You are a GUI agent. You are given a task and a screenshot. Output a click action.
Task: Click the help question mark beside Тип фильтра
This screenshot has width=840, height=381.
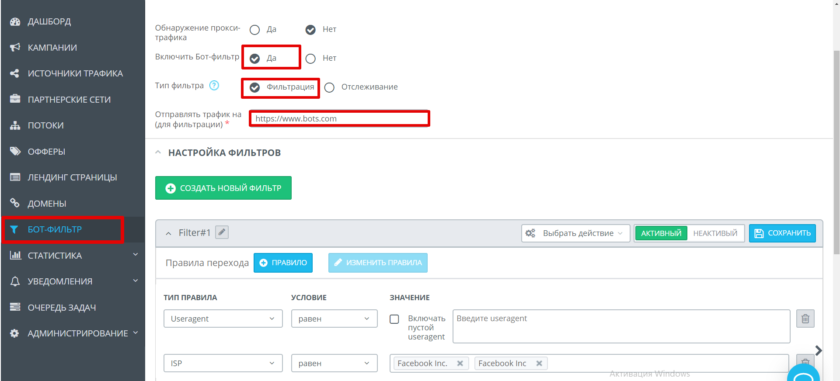pos(214,86)
